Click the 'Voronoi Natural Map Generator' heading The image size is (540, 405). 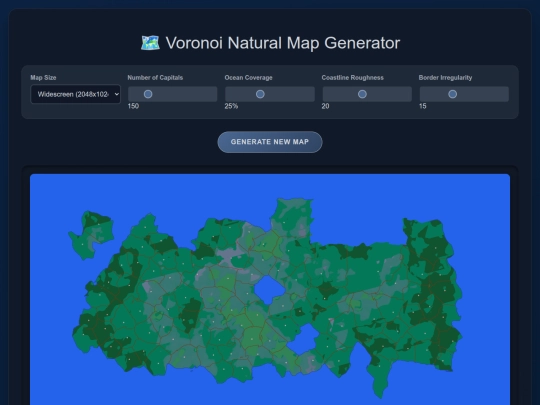click(x=270, y=43)
